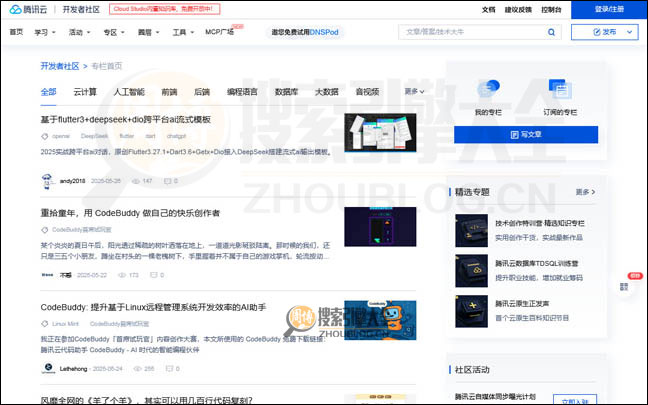Go to 首页 in navigation
The image size is (648, 405).
click(x=16, y=32)
